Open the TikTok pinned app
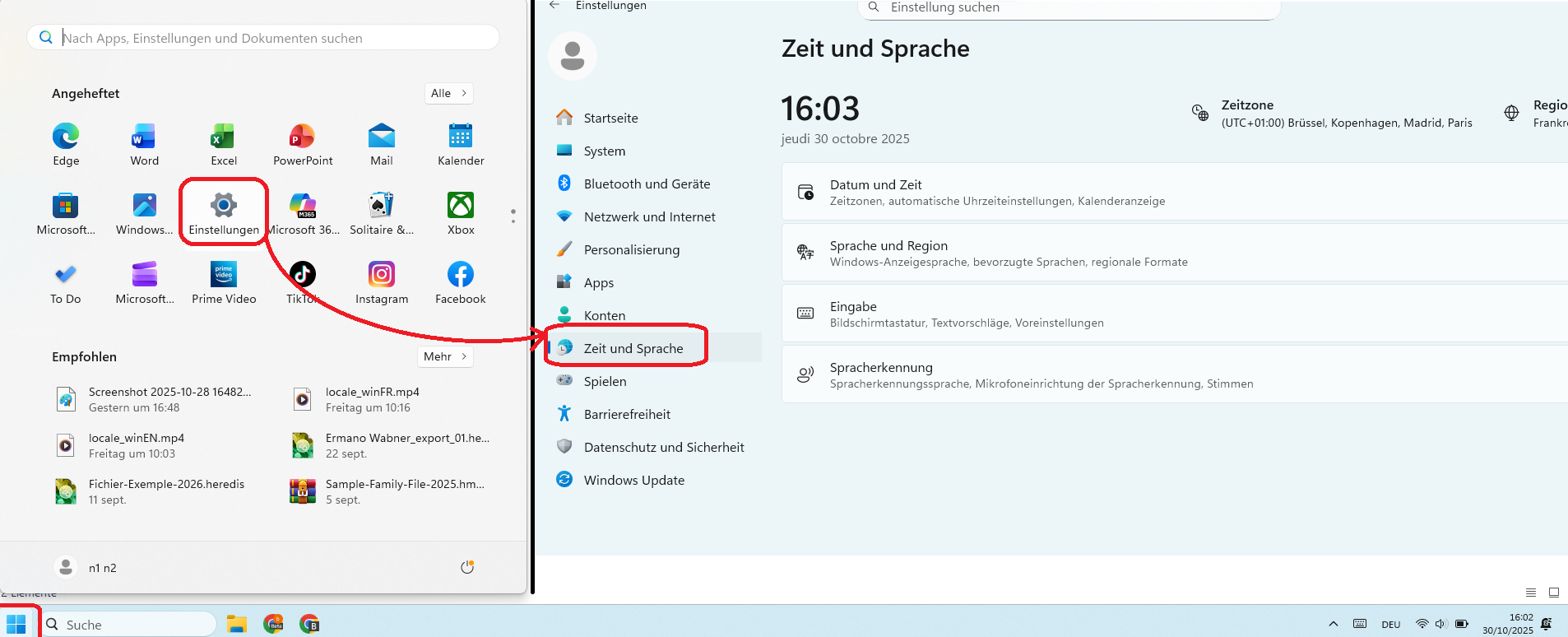This screenshot has height=637, width=1568. click(303, 281)
